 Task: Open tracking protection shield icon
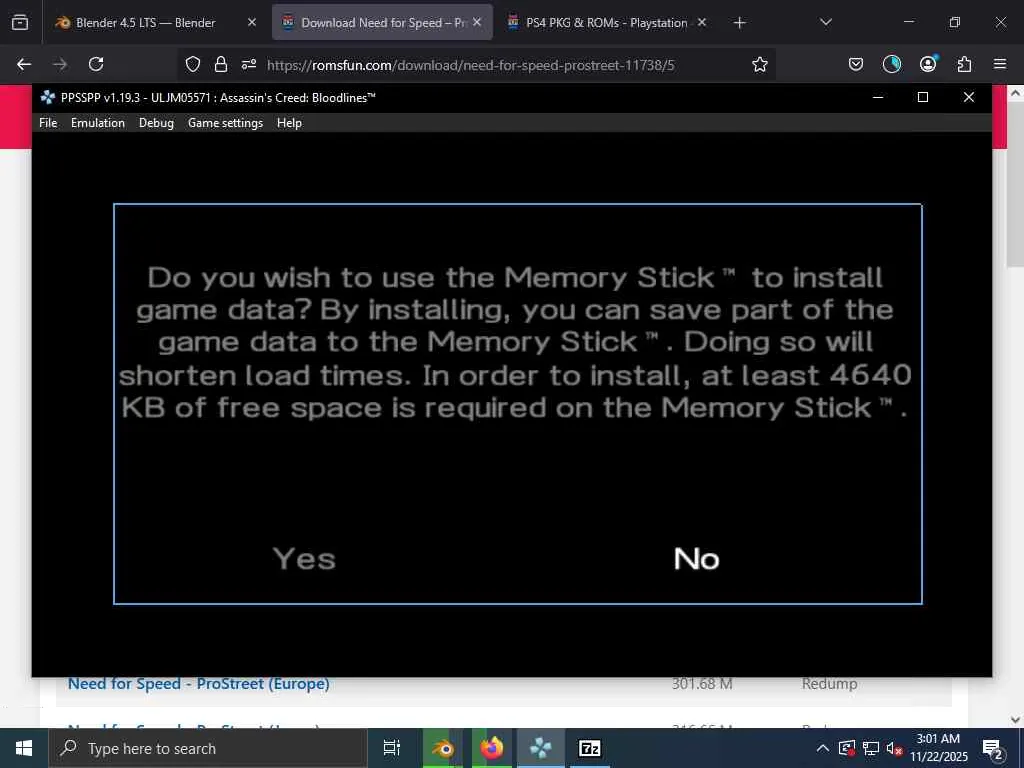(193, 64)
